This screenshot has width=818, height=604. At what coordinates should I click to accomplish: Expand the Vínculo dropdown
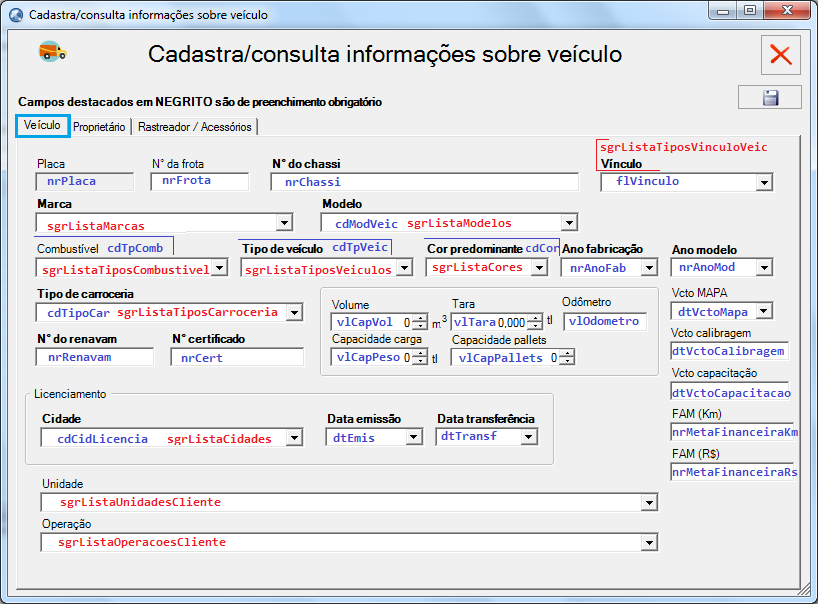(x=764, y=183)
